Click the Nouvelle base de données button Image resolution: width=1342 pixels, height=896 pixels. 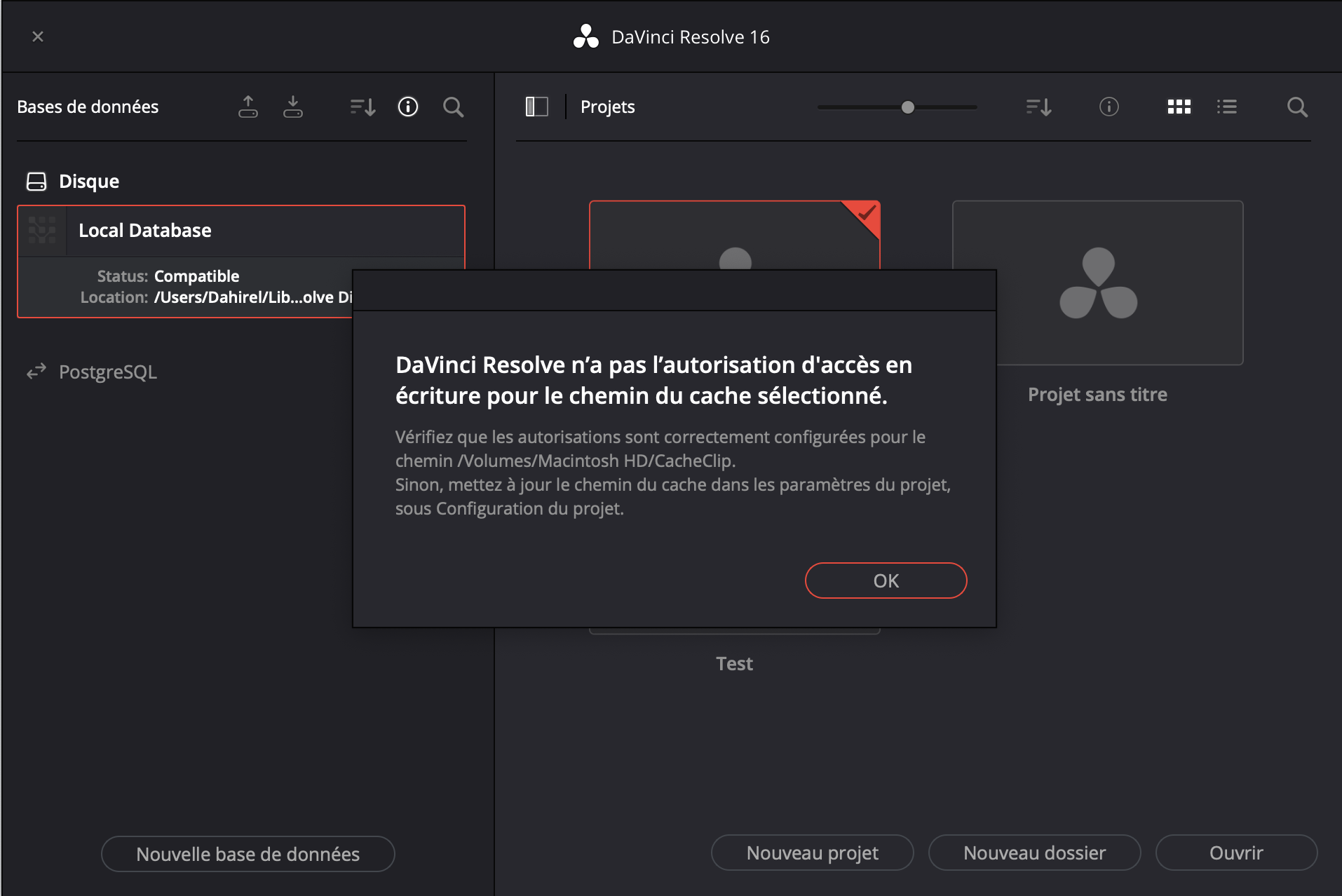coord(248,854)
